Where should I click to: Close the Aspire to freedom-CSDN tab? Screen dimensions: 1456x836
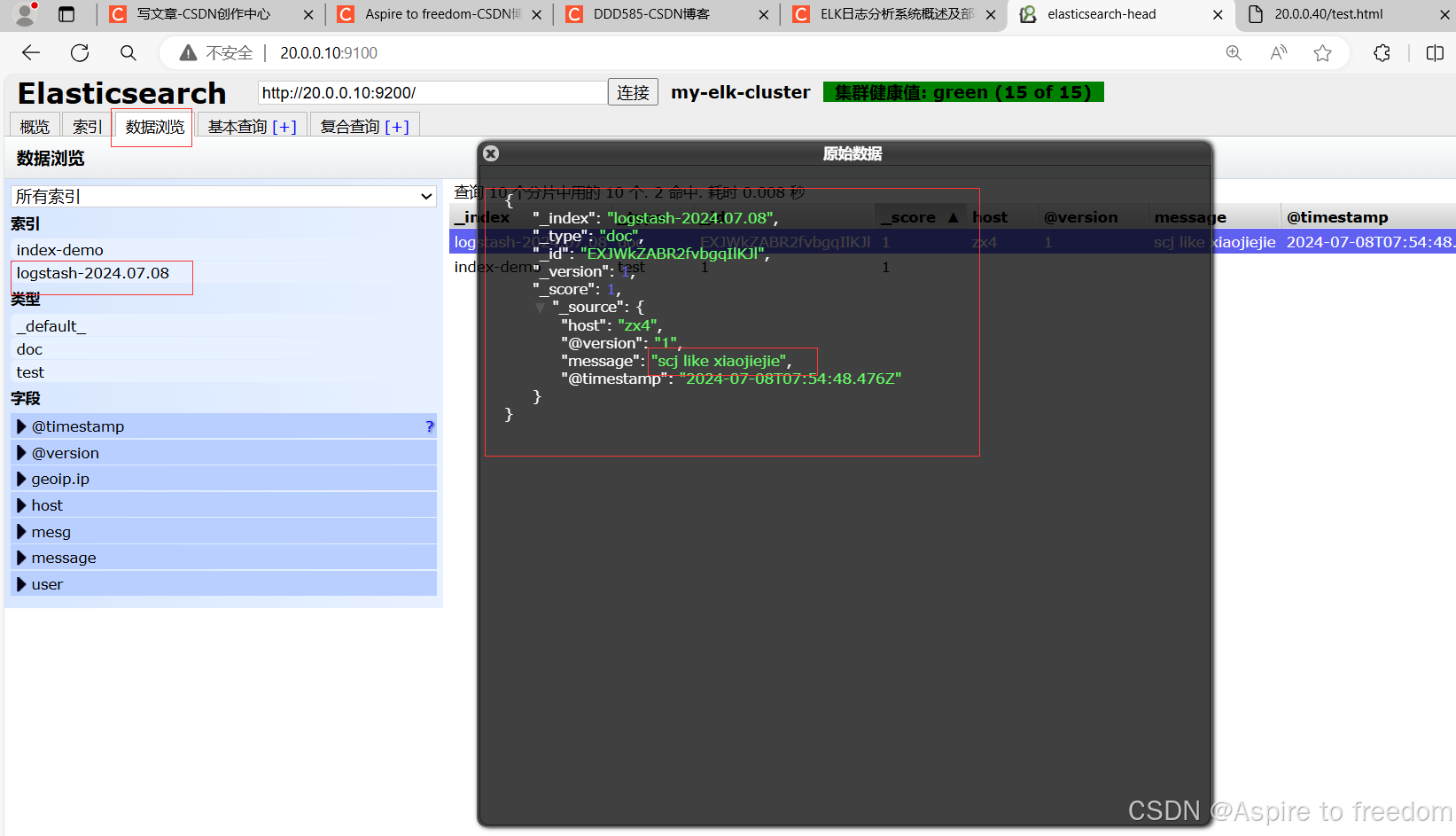tap(537, 15)
